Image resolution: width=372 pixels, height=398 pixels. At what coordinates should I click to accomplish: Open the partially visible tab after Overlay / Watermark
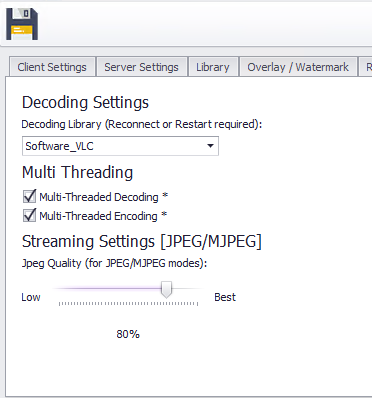[365, 67]
